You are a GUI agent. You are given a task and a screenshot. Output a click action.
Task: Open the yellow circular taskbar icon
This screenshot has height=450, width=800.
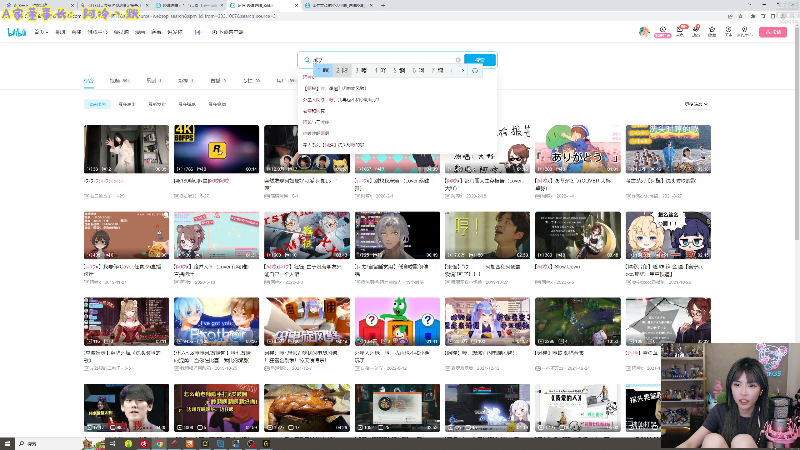pyautogui.click(x=128, y=444)
